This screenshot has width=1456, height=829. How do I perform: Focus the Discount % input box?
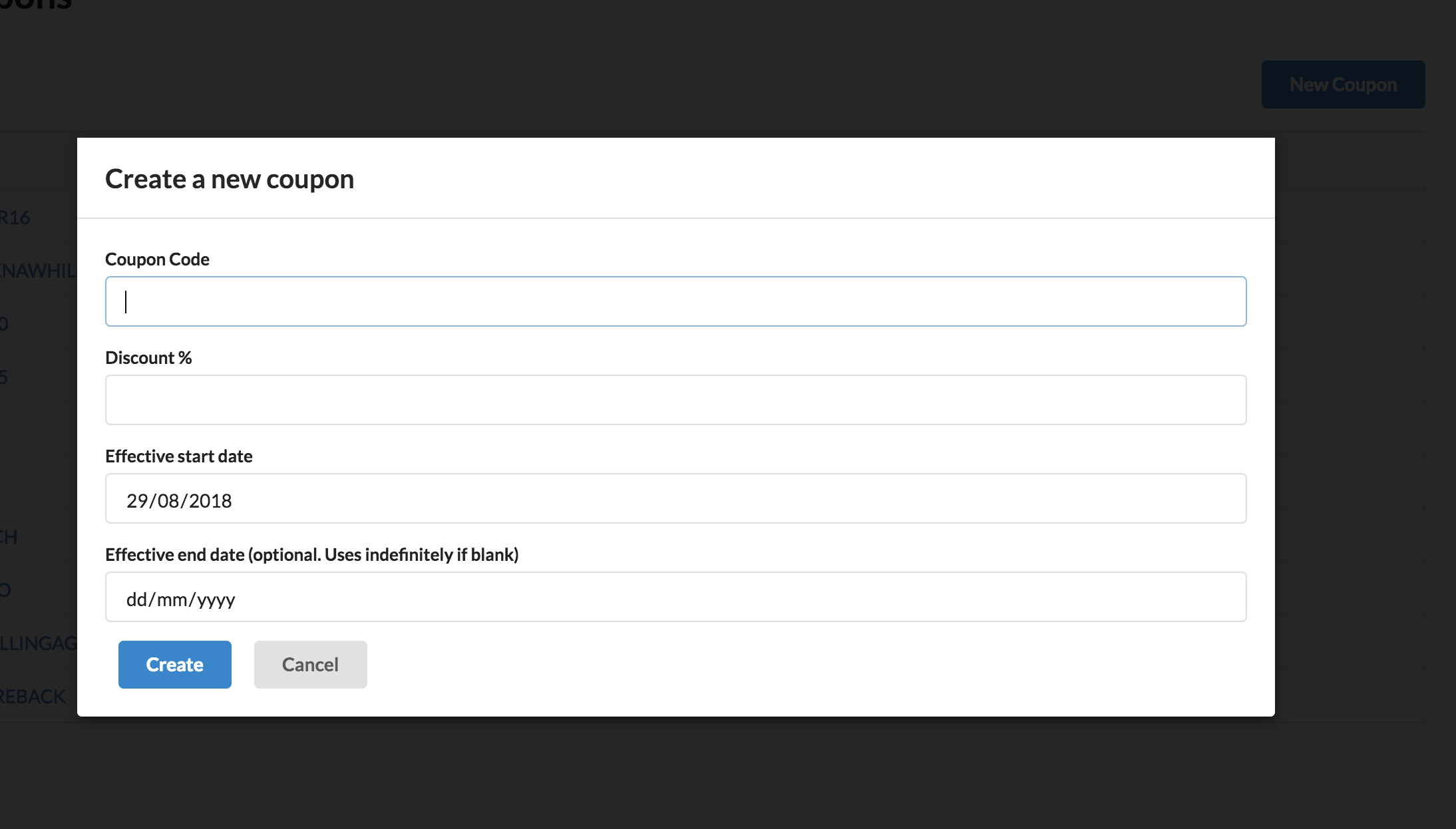[x=675, y=400]
